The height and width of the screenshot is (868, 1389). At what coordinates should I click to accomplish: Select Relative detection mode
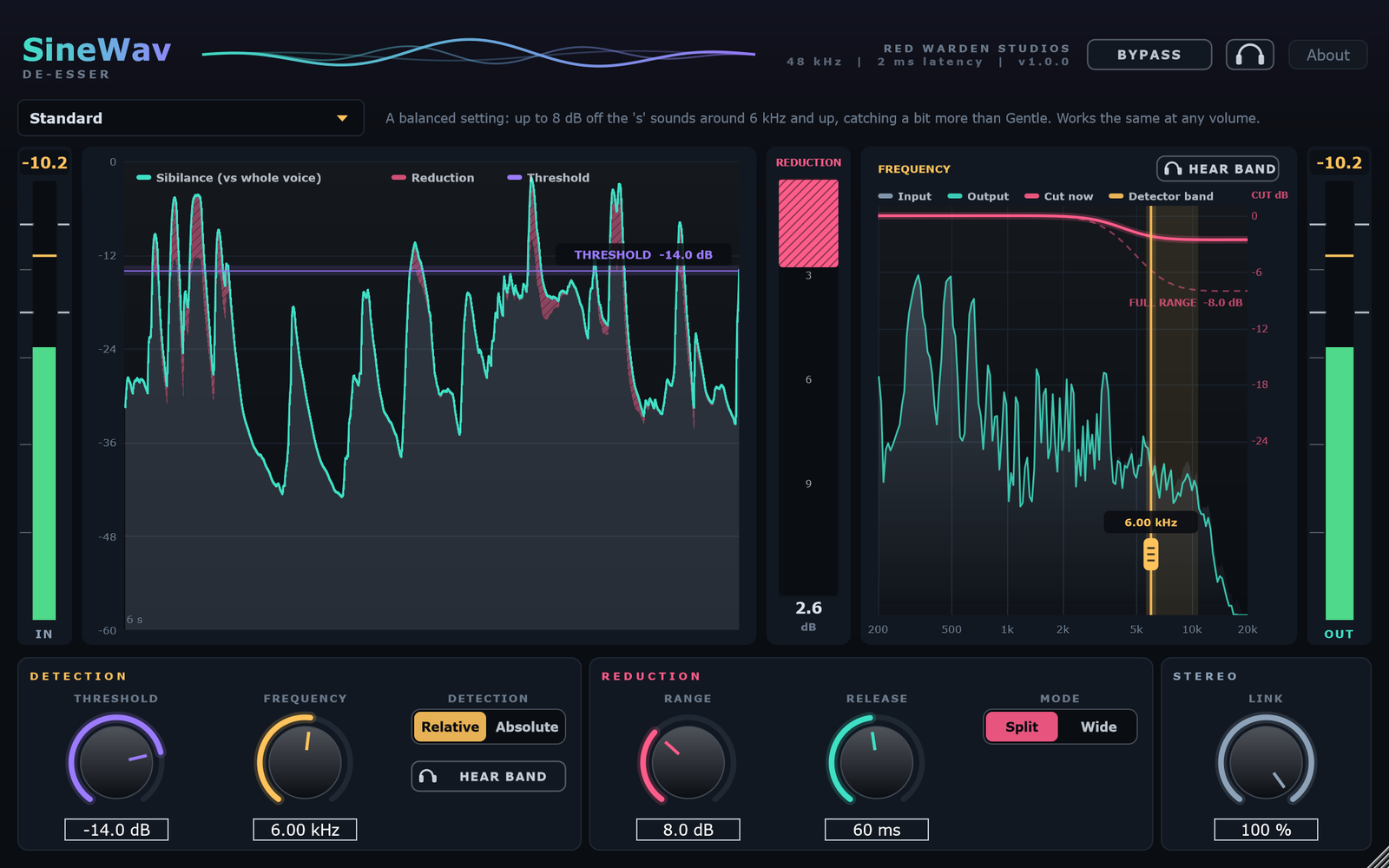coord(450,727)
